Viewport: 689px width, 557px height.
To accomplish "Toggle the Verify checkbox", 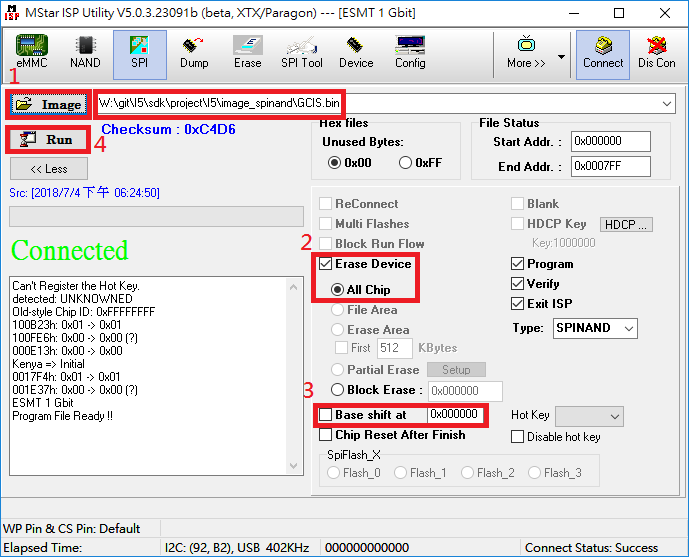I will click(x=517, y=284).
